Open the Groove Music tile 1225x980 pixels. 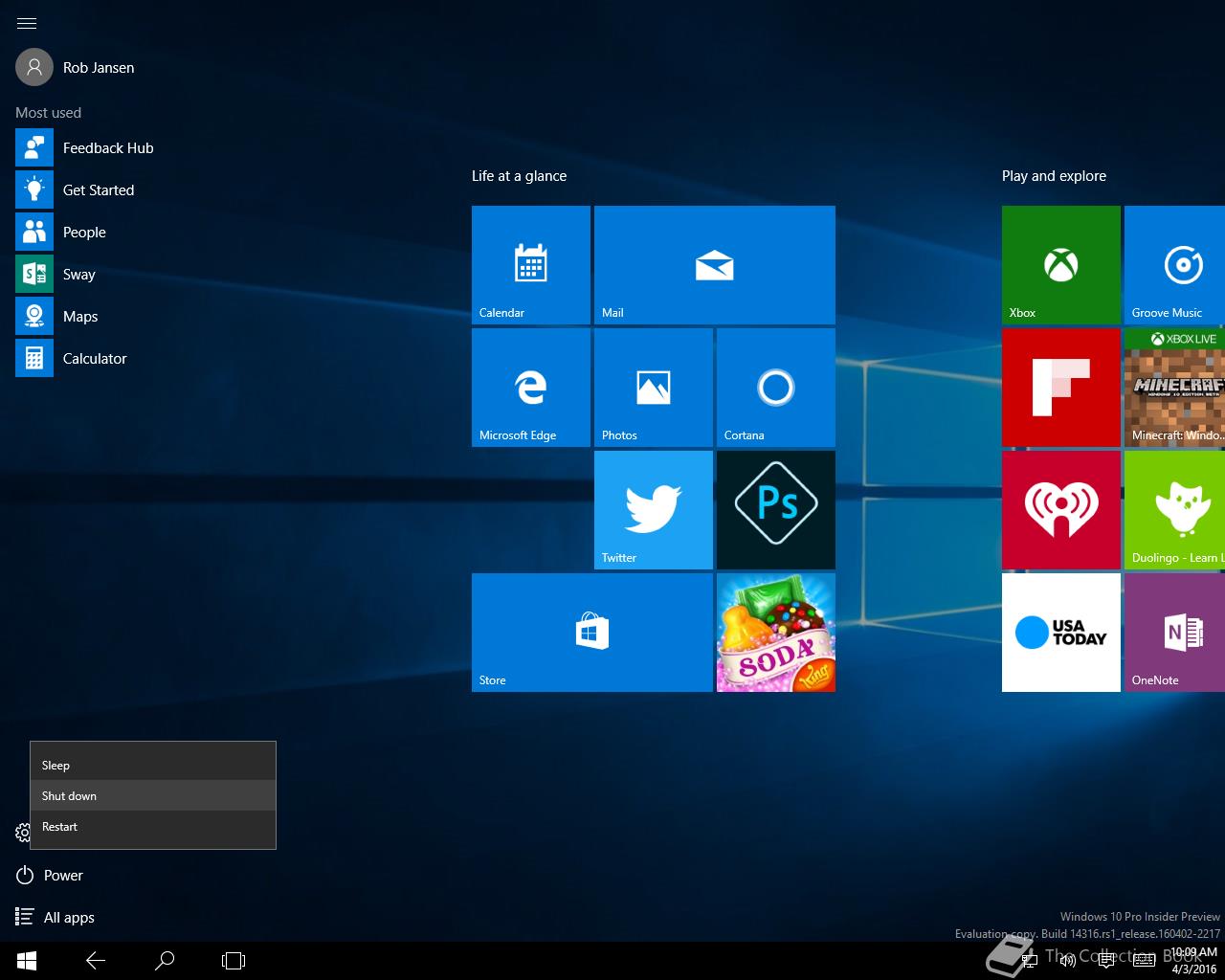coord(1175,265)
